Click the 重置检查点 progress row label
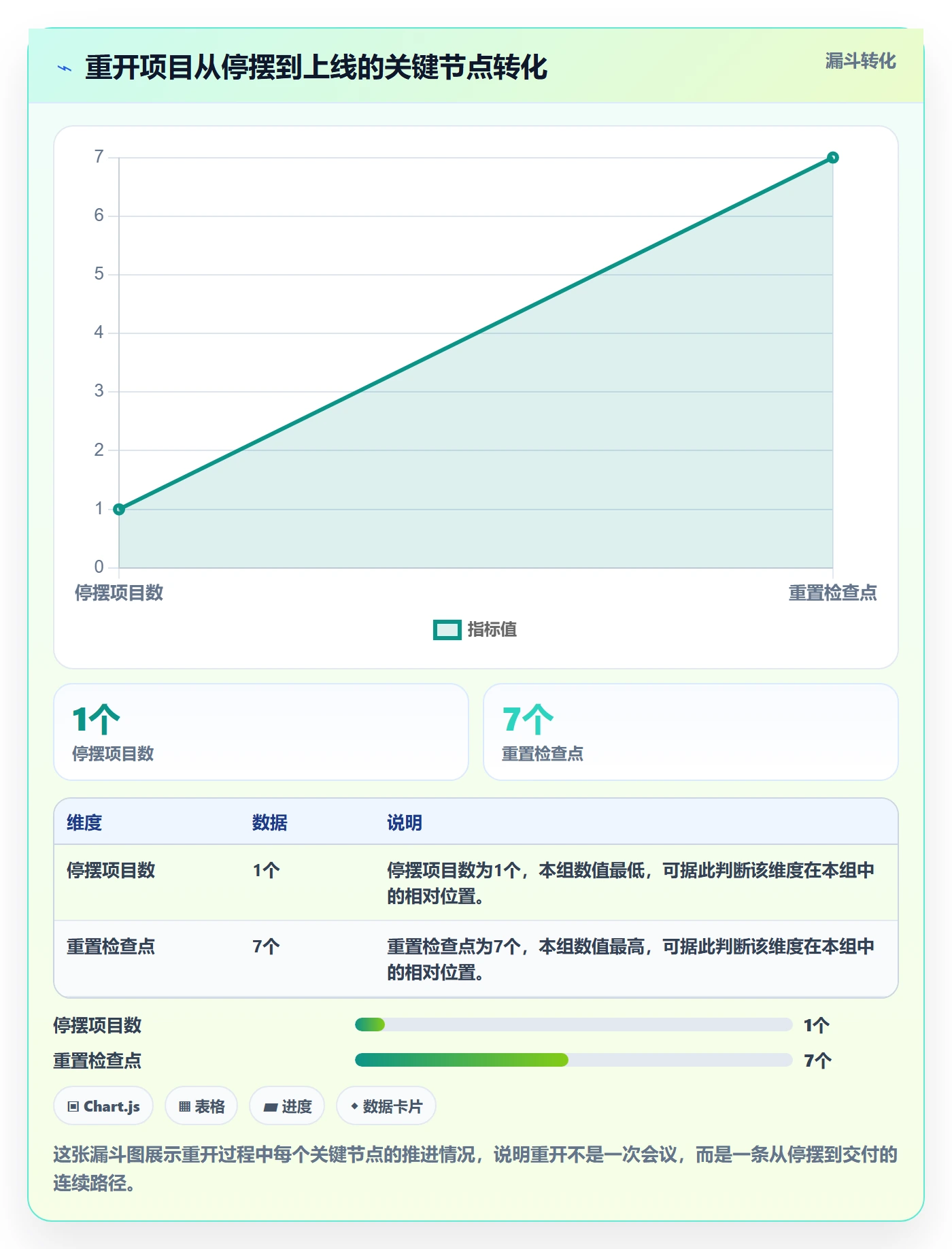952x1249 pixels. point(97,1061)
